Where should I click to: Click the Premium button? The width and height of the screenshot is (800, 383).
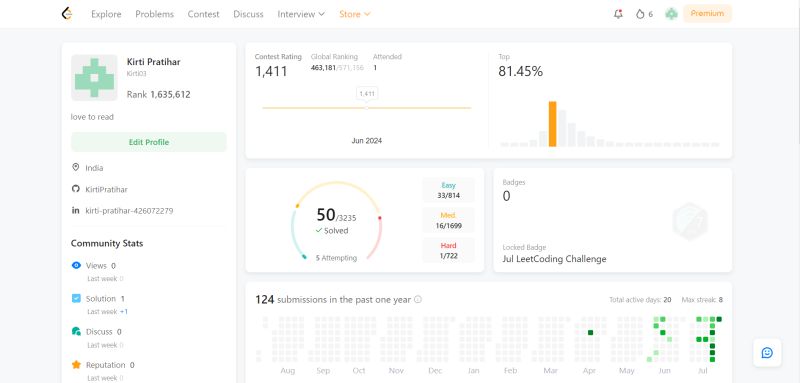[707, 14]
